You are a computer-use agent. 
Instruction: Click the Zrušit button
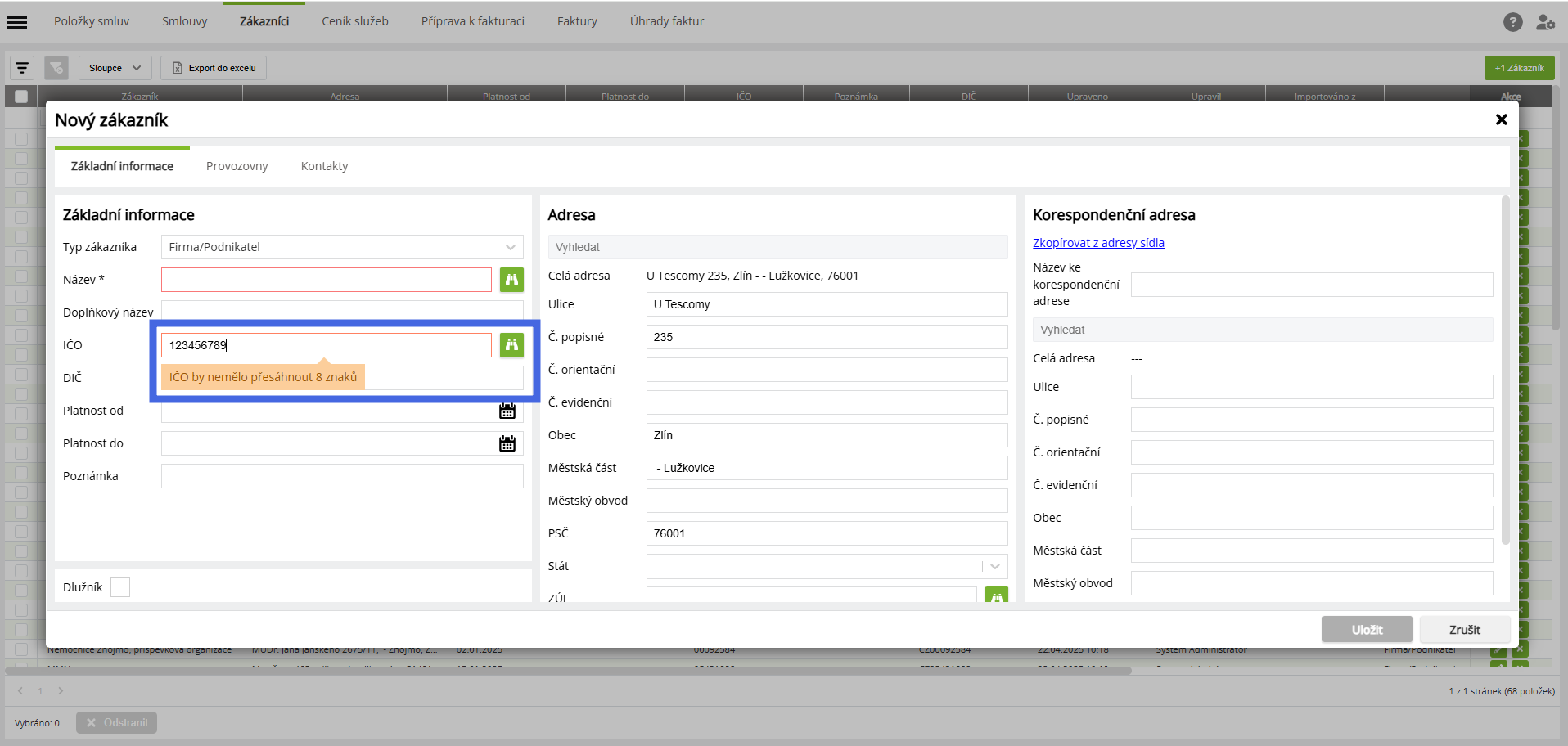[1464, 630]
